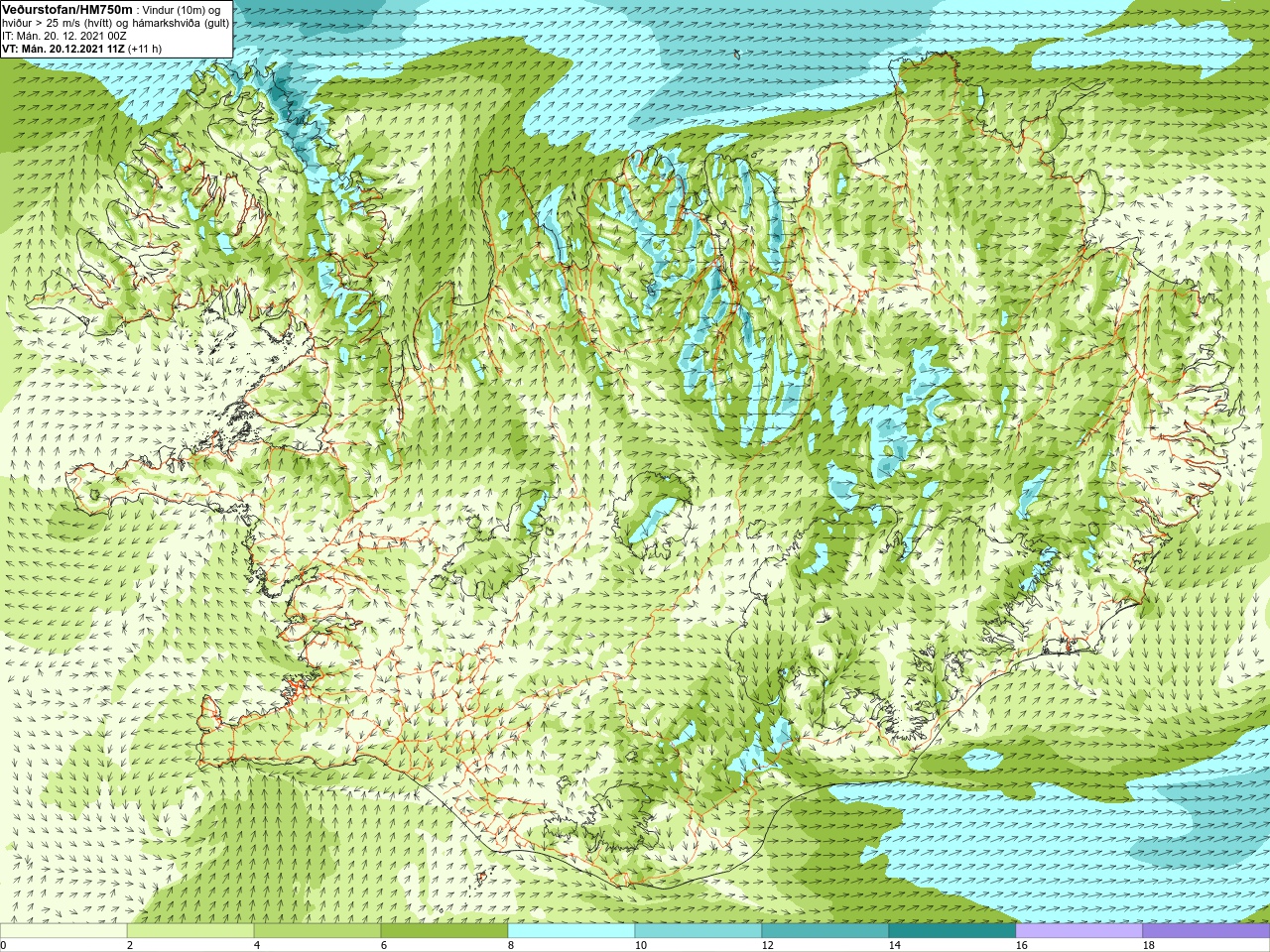Image resolution: width=1270 pixels, height=952 pixels.
Task: Click the '14' scale label
Action: point(894,945)
